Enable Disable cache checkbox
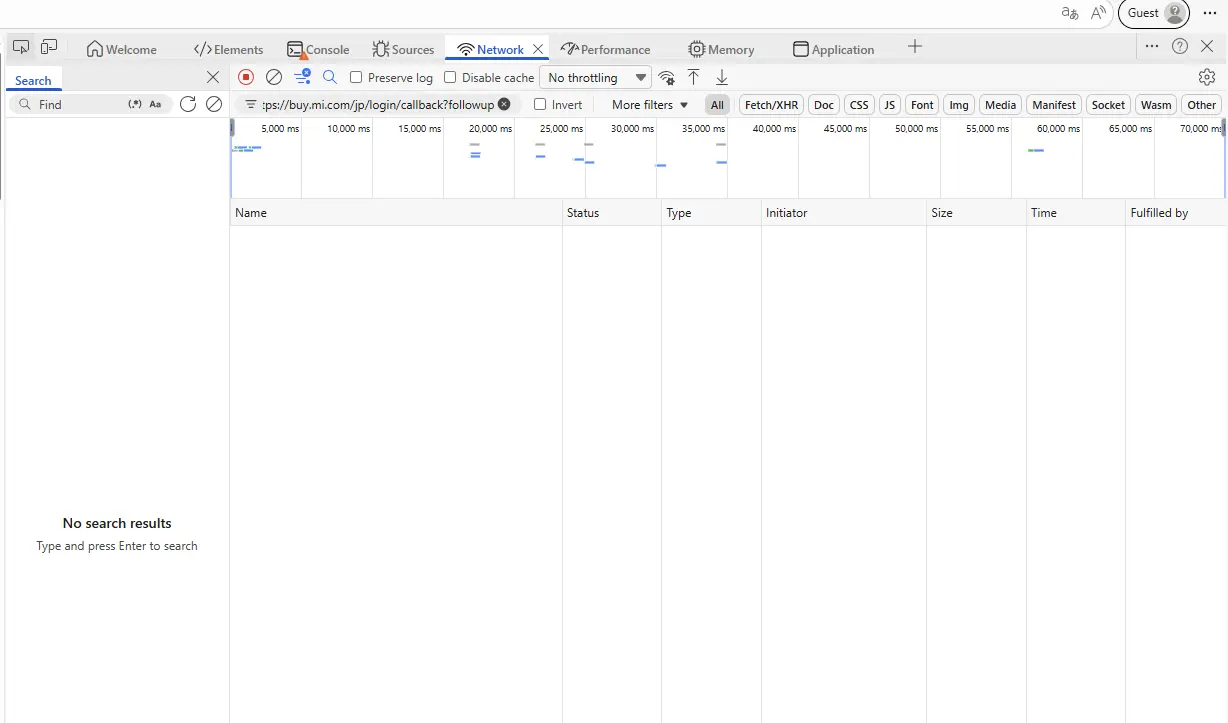 (450, 77)
